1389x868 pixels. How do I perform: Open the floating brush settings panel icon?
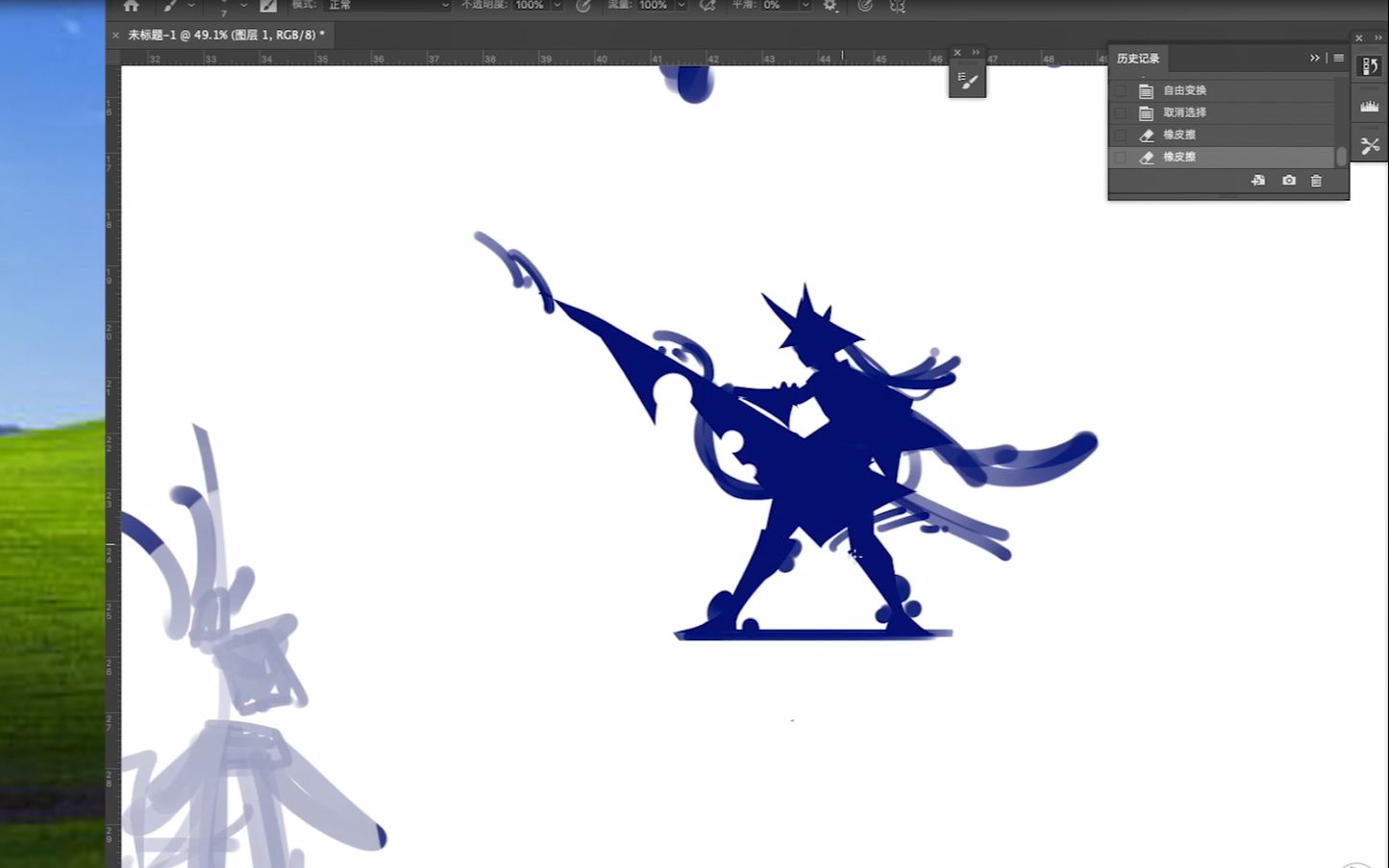click(968, 82)
